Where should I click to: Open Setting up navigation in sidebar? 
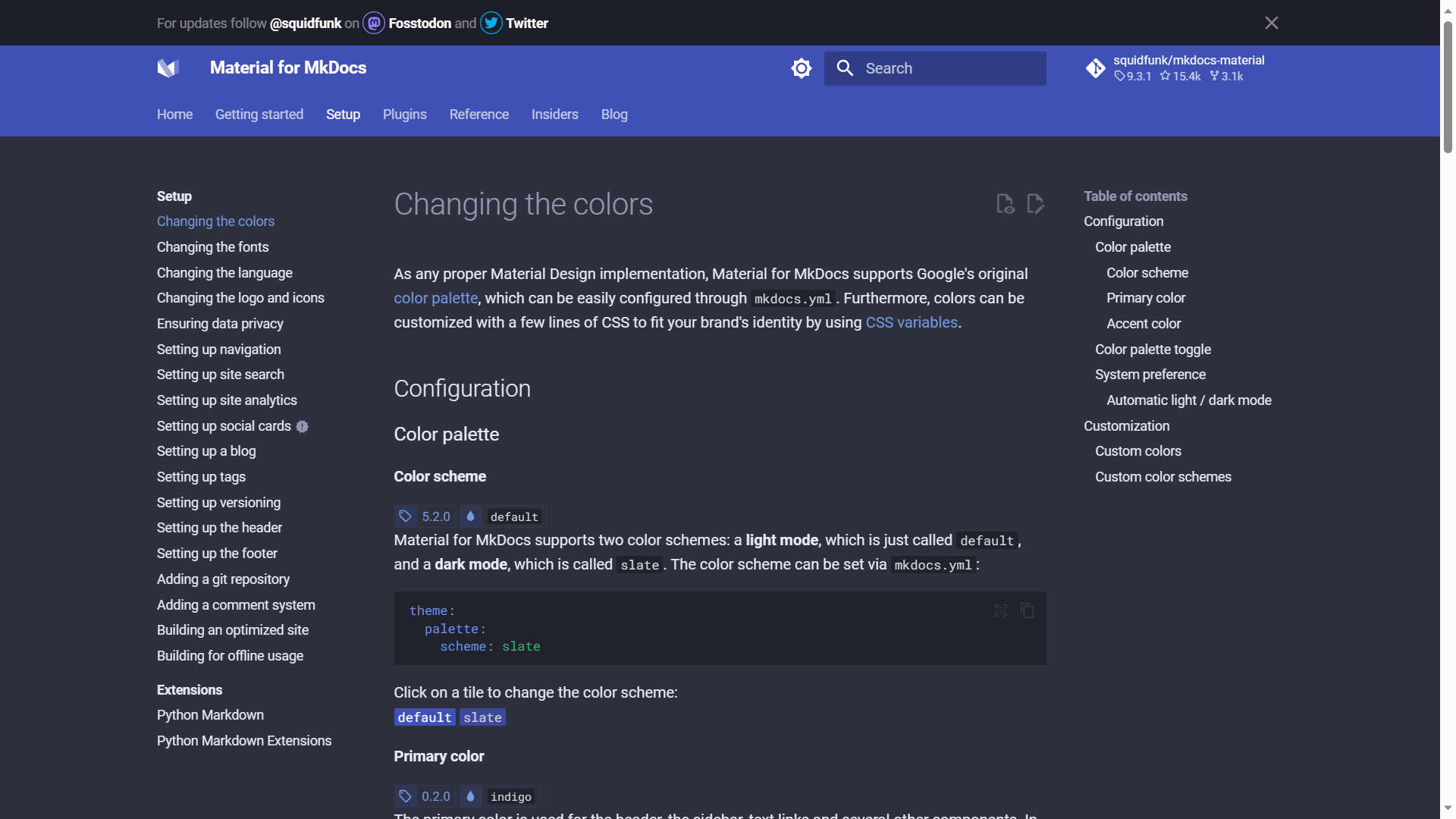218,350
